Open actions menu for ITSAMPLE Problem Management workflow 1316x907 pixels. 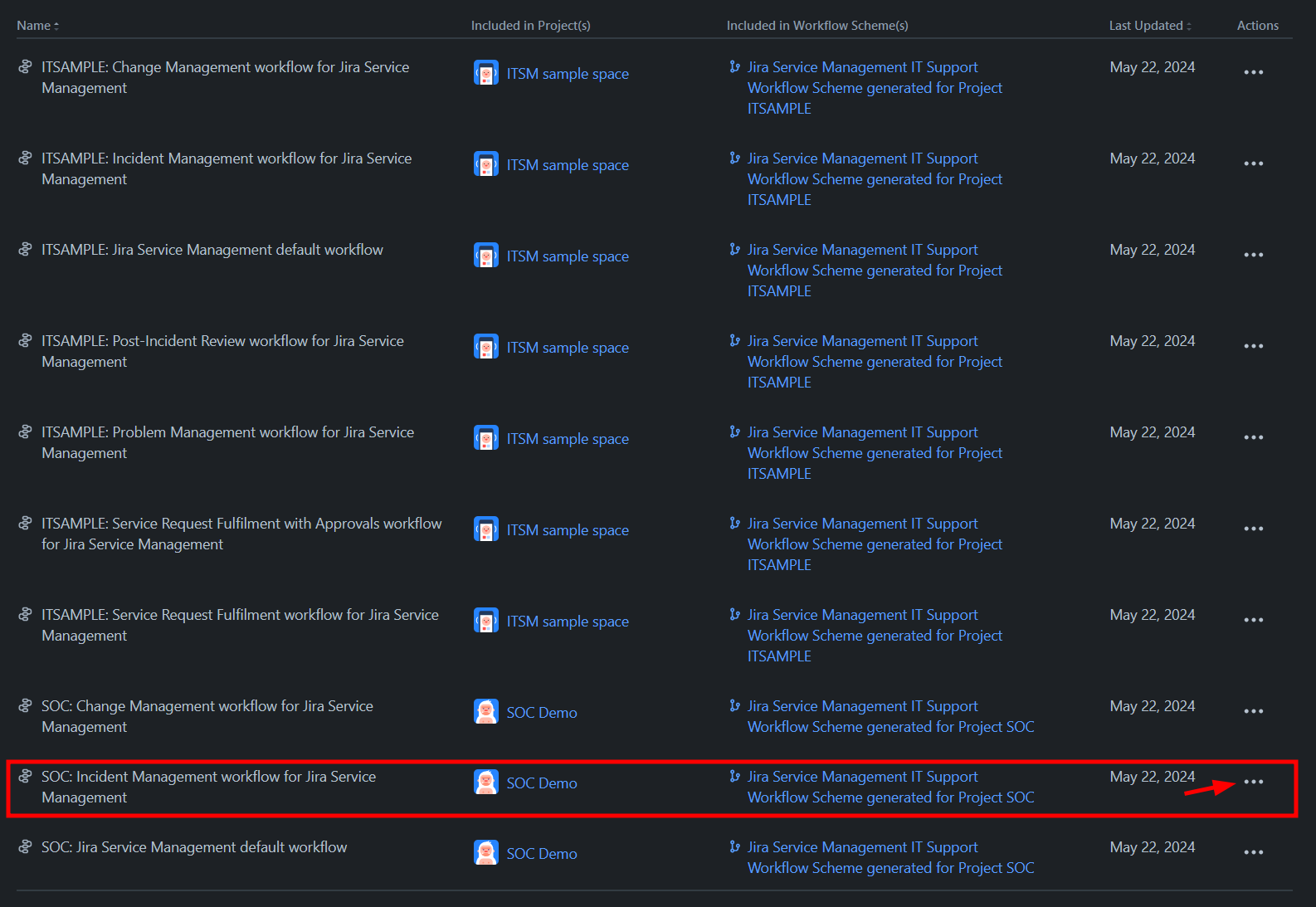[1253, 437]
